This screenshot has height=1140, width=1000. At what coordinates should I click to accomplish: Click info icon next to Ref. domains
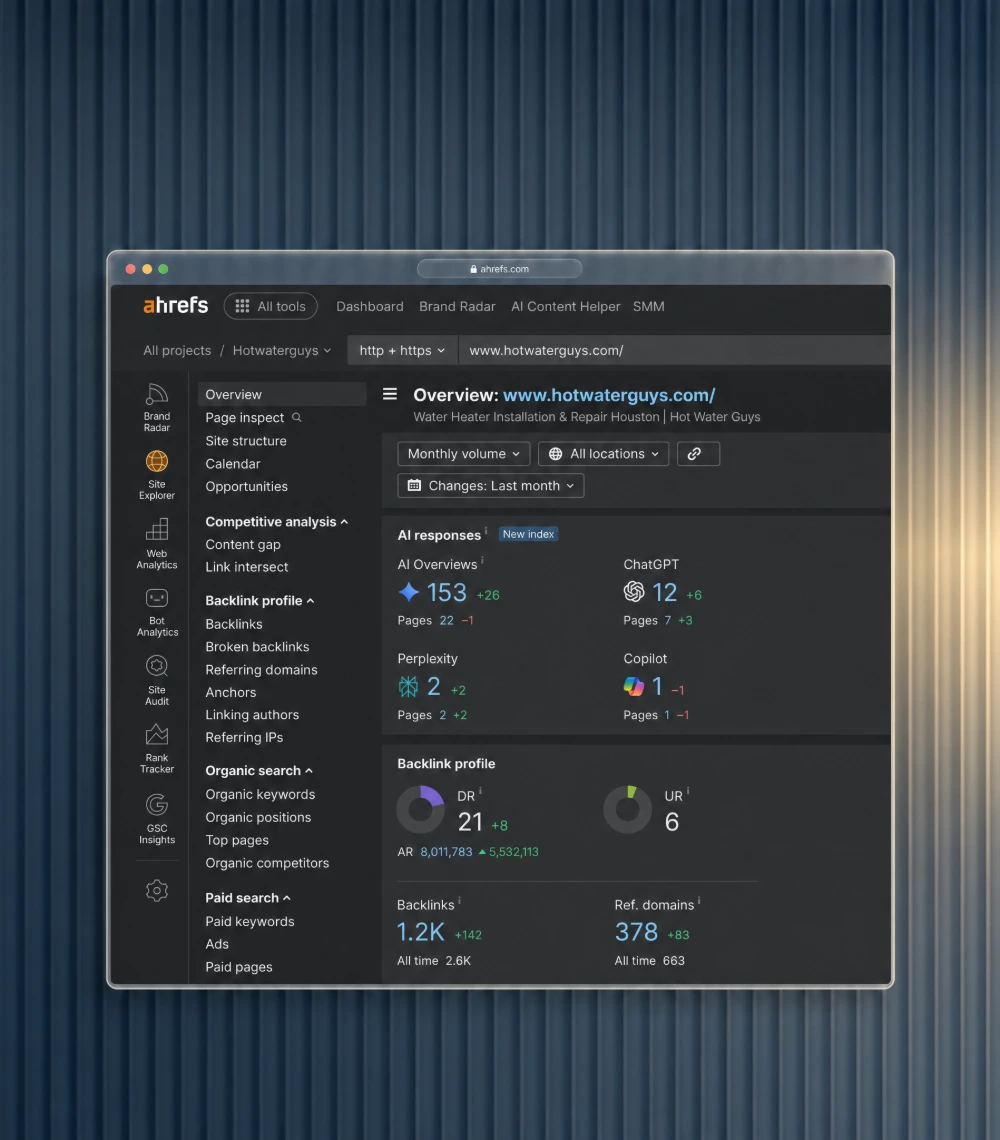(699, 901)
